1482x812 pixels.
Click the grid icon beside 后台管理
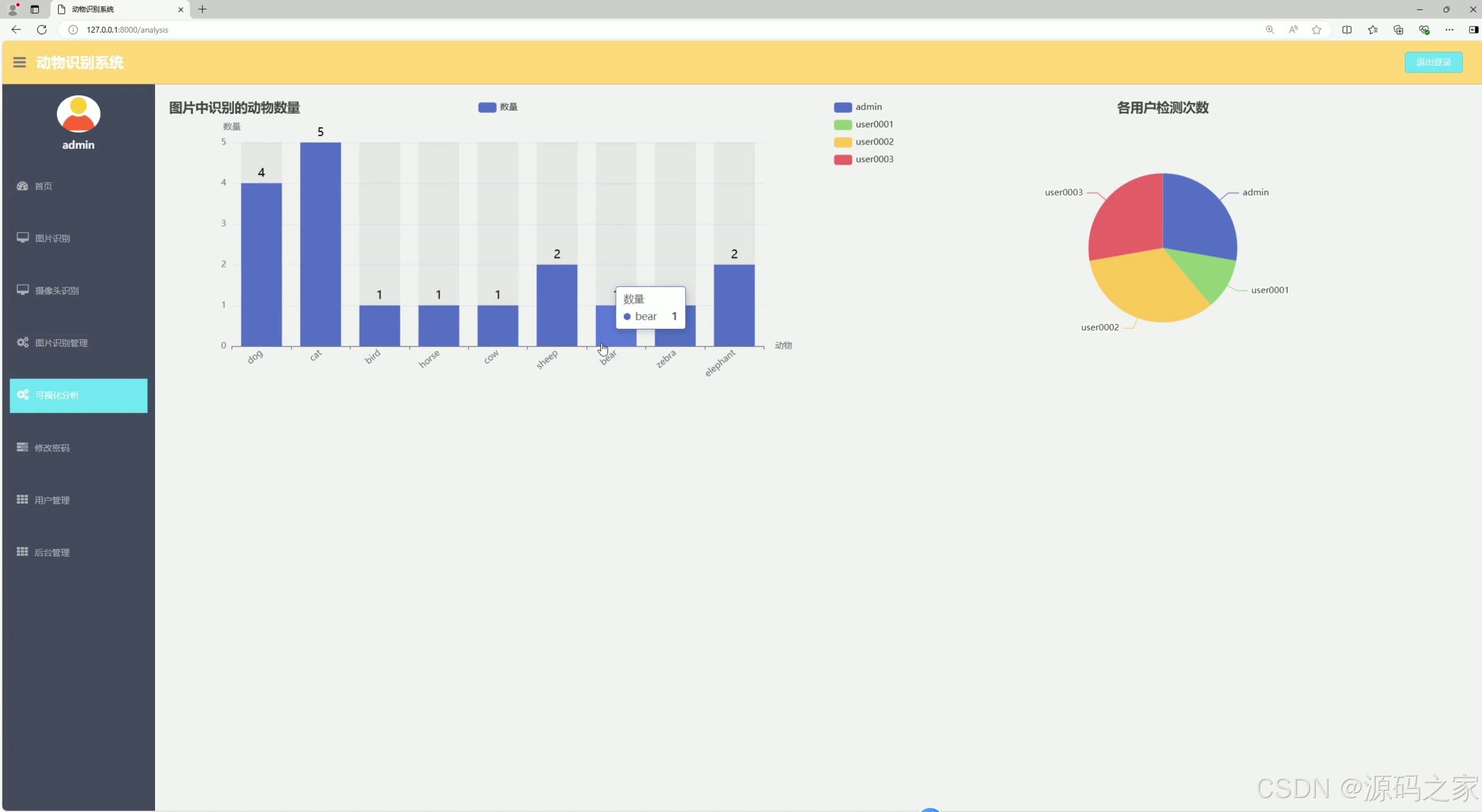click(x=23, y=551)
